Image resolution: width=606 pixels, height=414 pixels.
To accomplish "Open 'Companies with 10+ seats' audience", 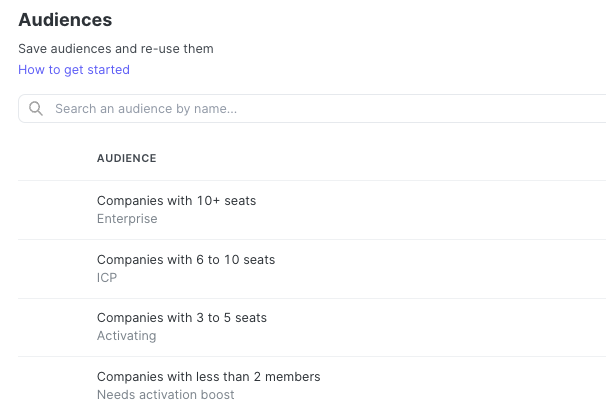I will click(176, 201).
